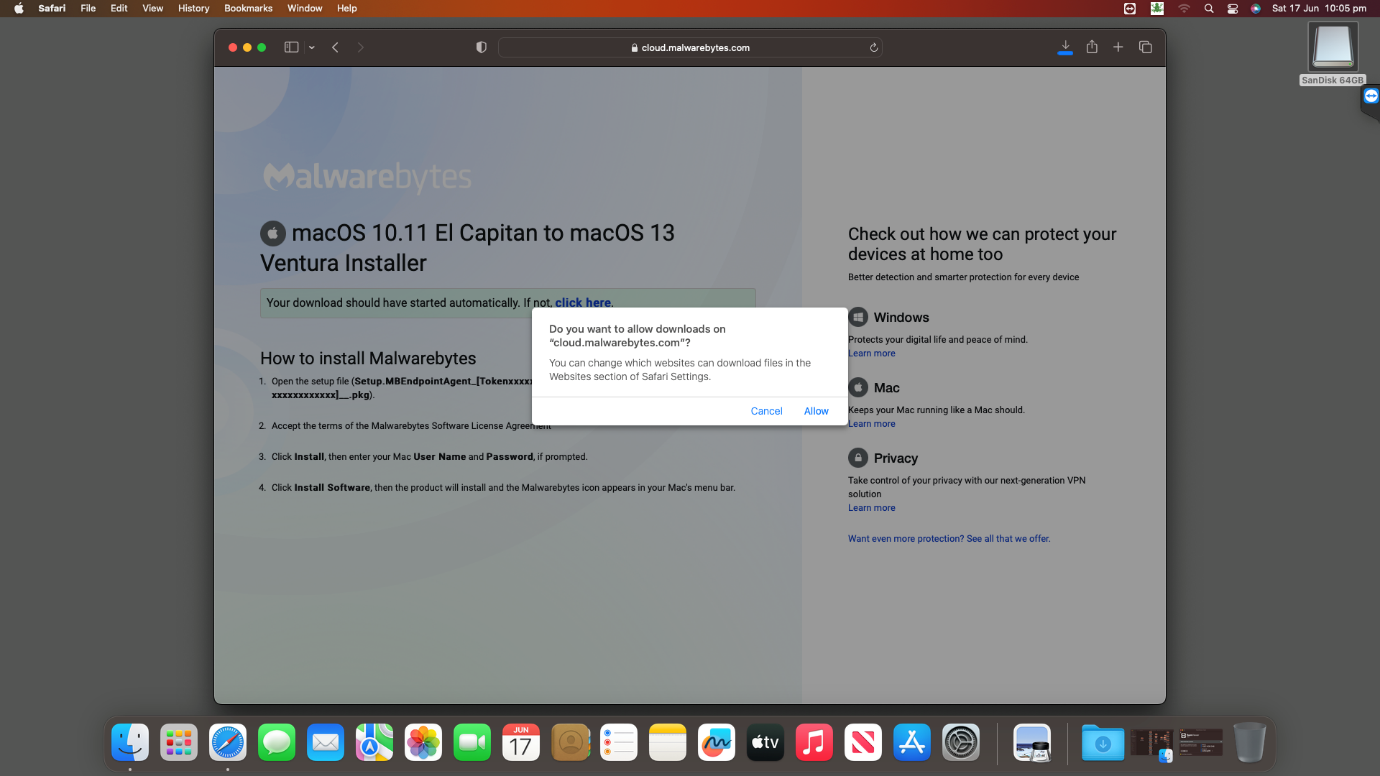Open the Bookmarks menu
Screen dimensions: 1380x776
[248, 8]
